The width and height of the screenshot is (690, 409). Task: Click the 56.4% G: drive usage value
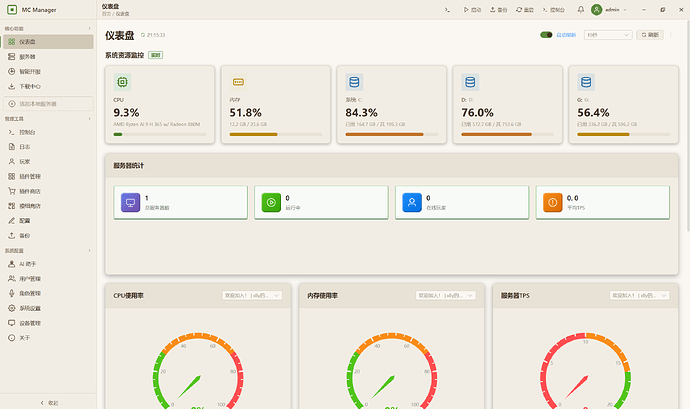tap(593, 113)
